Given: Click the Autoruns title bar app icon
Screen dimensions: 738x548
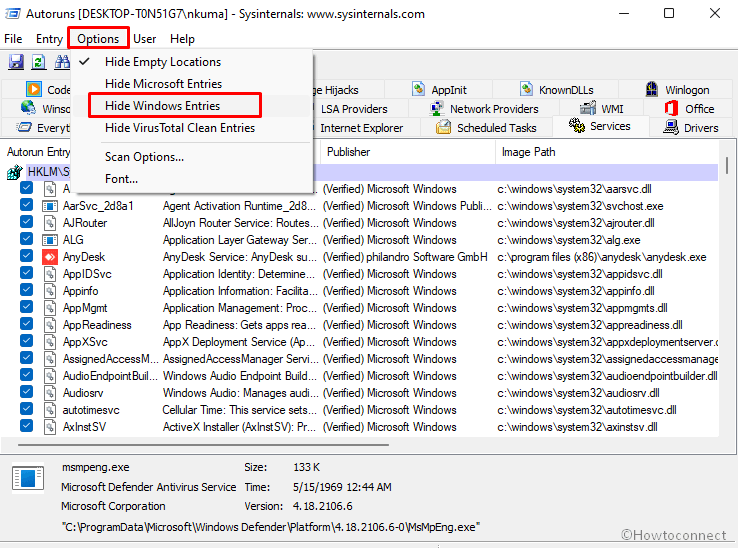Looking at the screenshot, I should (12, 14).
